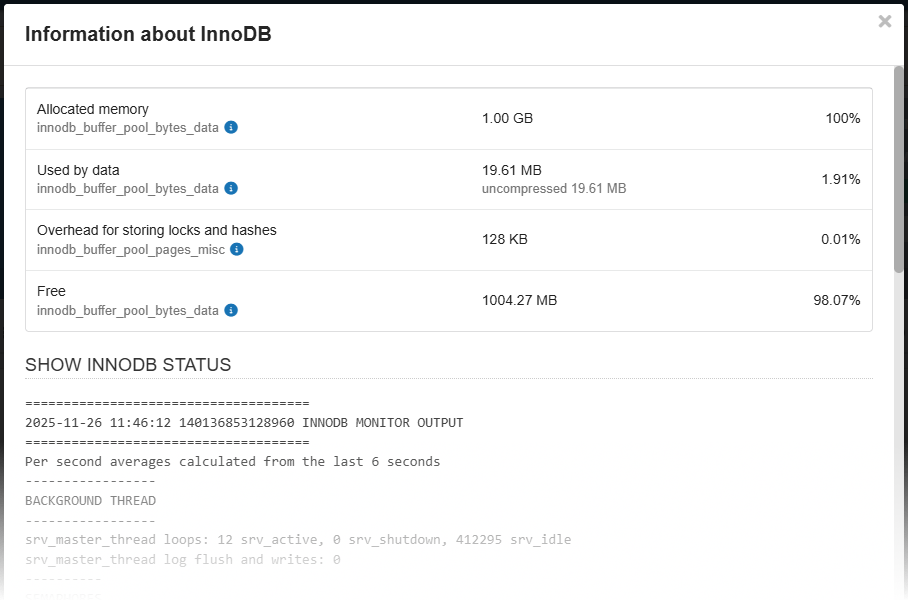This screenshot has width=908, height=600.
Task: Click the 1.91% used percentage
Action: pyautogui.click(x=840, y=179)
